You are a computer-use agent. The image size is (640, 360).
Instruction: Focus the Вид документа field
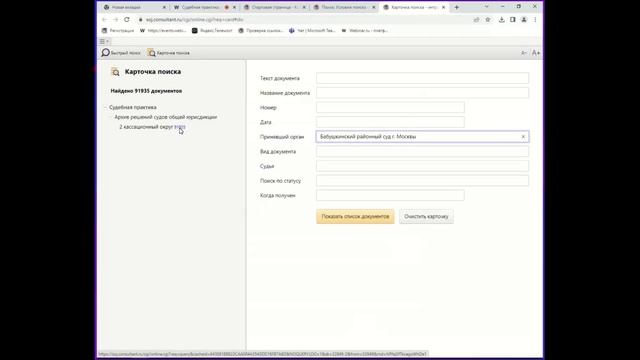(422, 151)
